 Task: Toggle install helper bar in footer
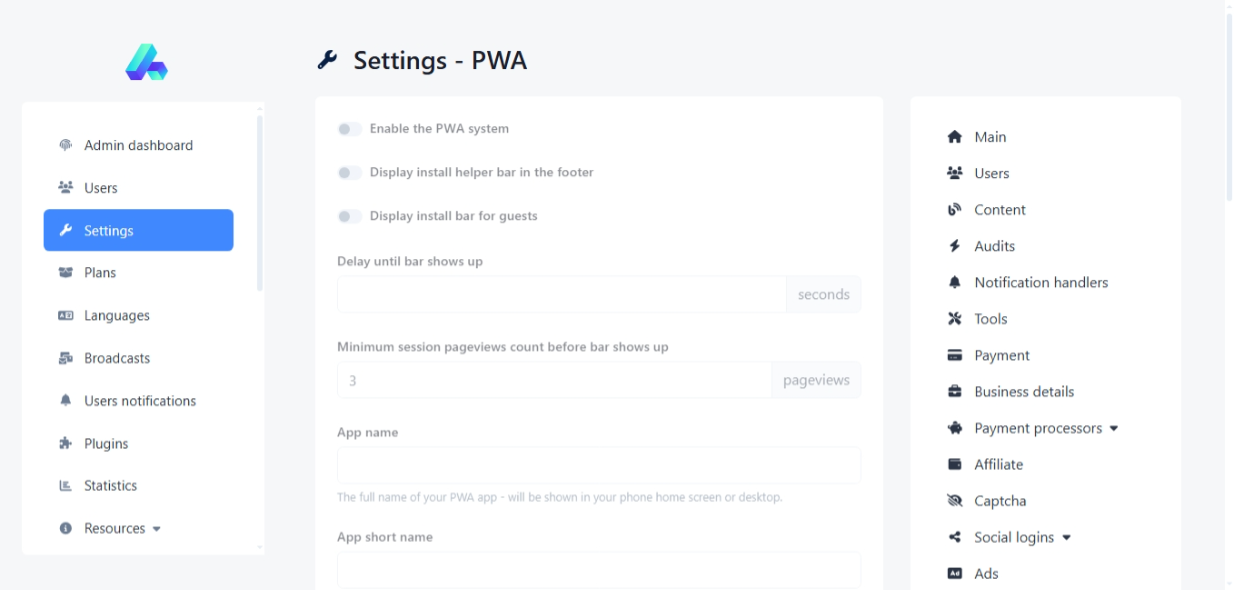coord(349,173)
